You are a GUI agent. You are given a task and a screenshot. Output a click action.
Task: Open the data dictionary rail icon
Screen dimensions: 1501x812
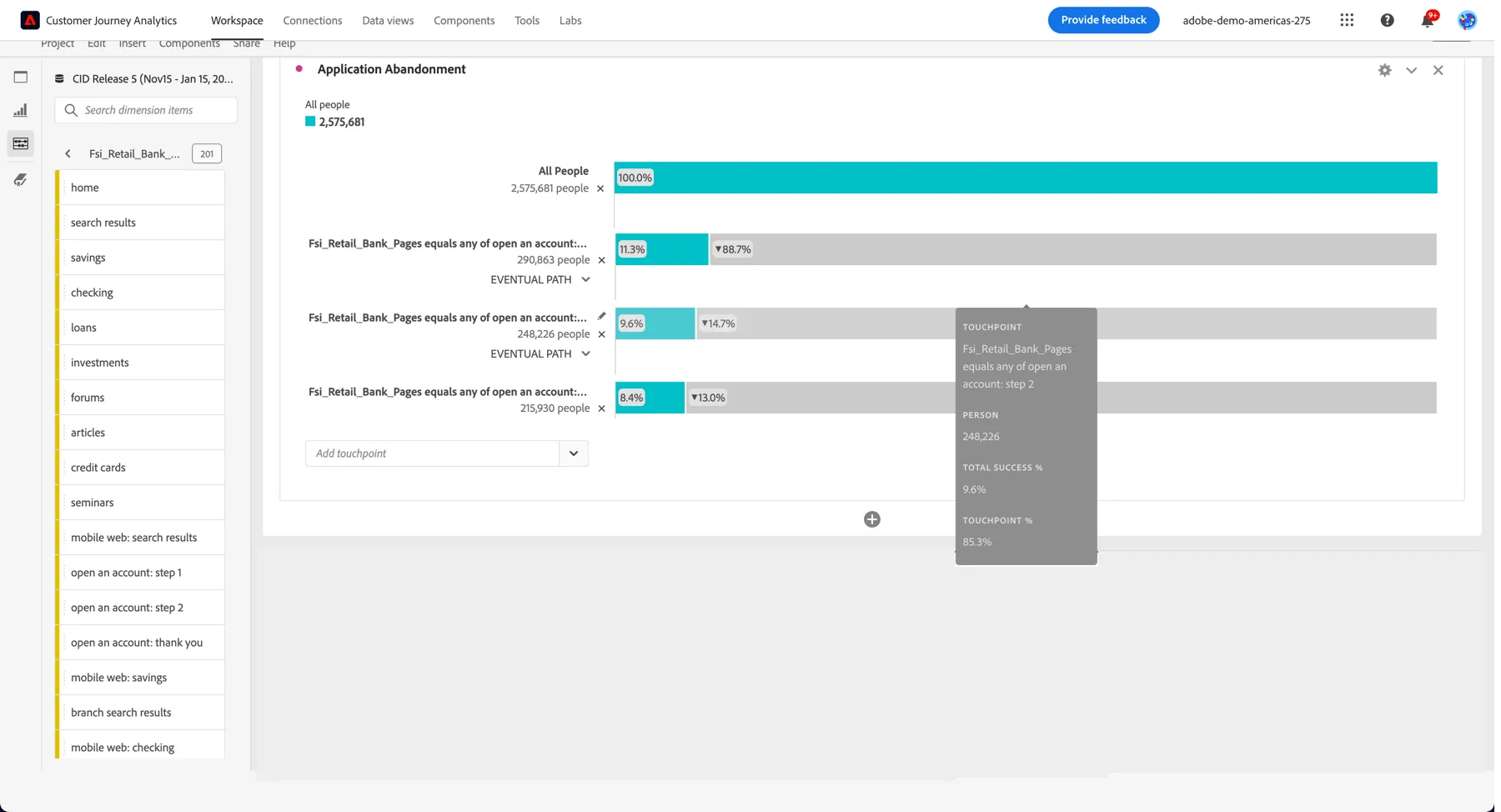21,179
